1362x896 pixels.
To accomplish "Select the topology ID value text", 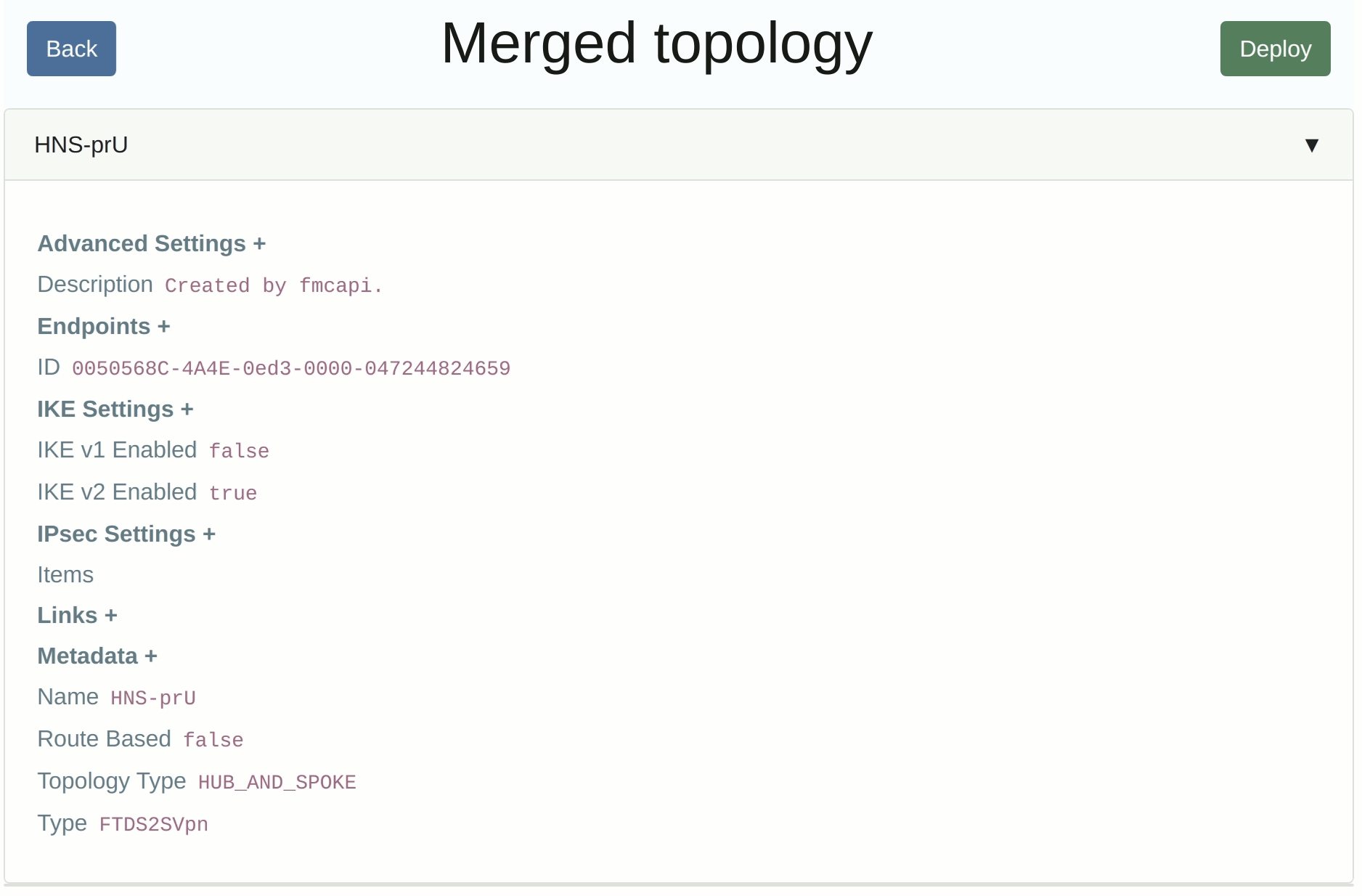I will pos(290,368).
